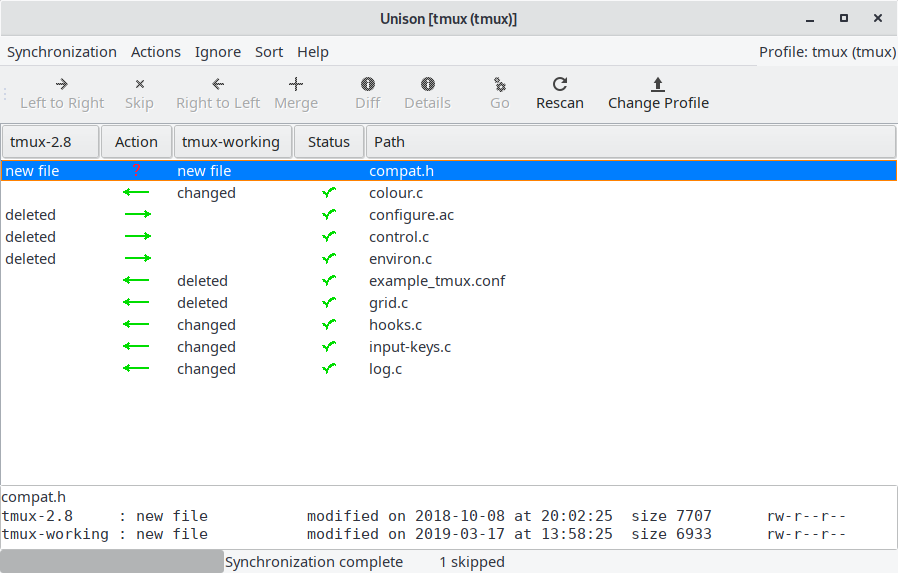Click the left arrow action for hooks.c
898x573 pixels.
tap(136, 324)
